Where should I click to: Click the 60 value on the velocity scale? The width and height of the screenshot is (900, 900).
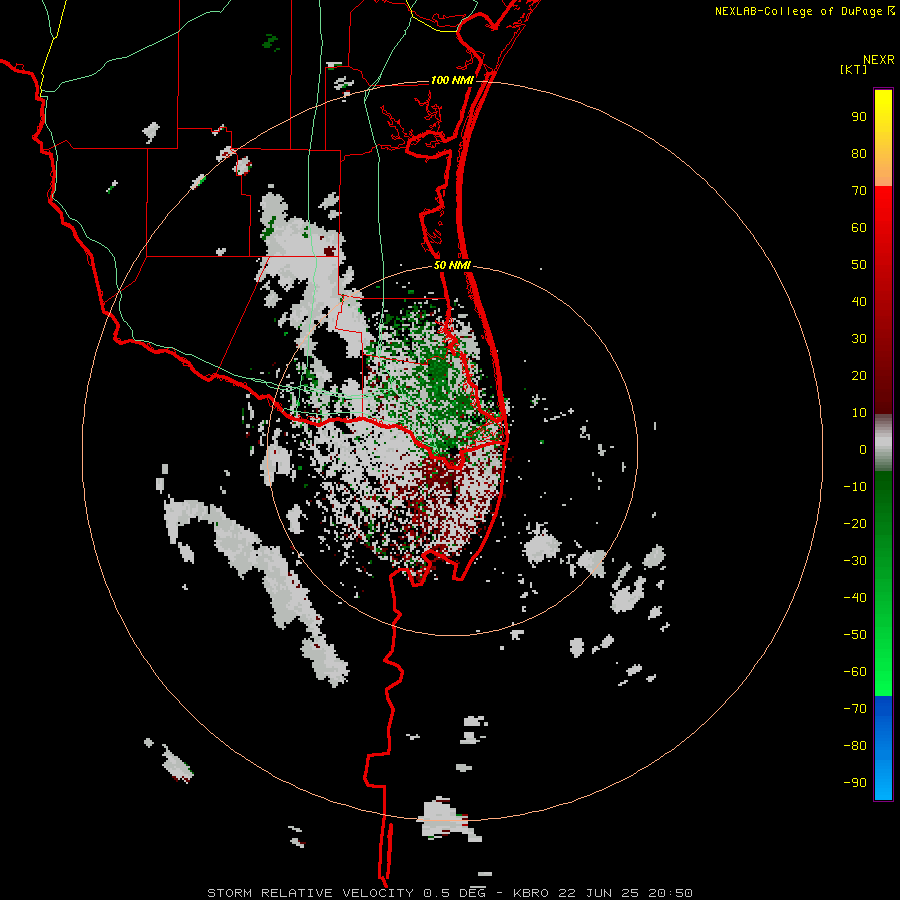click(859, 228)
